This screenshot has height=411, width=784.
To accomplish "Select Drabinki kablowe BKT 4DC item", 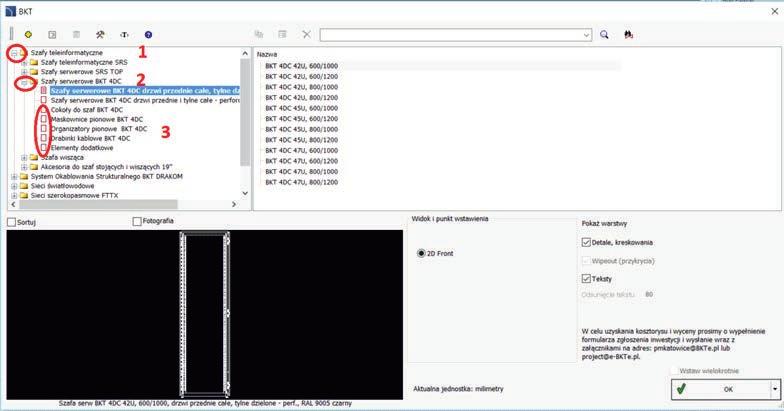I will [x=90, y=138].
